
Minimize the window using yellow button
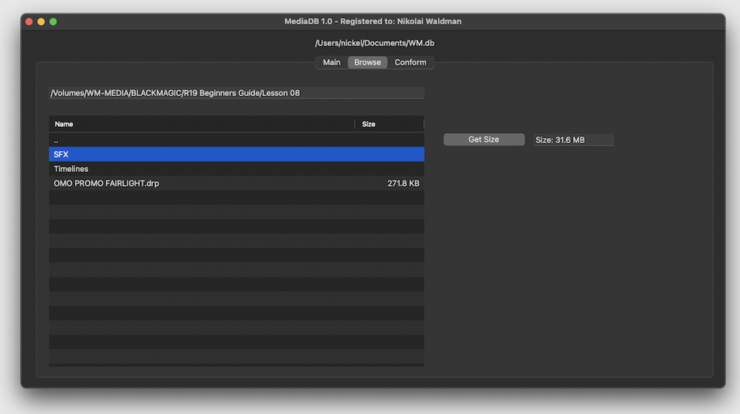pyautogui.click(x=41, y=21)
